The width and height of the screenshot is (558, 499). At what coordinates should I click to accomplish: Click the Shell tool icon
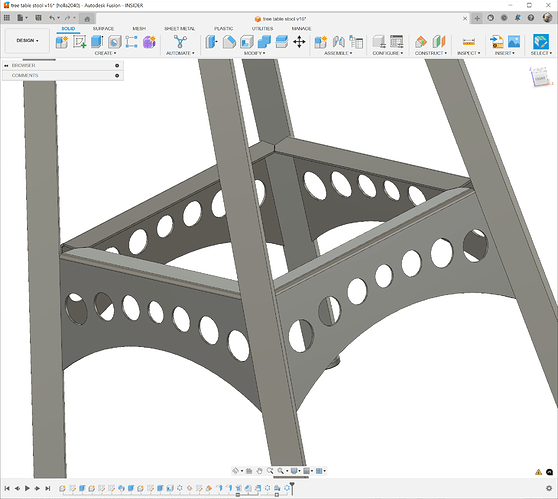[247, 42]
